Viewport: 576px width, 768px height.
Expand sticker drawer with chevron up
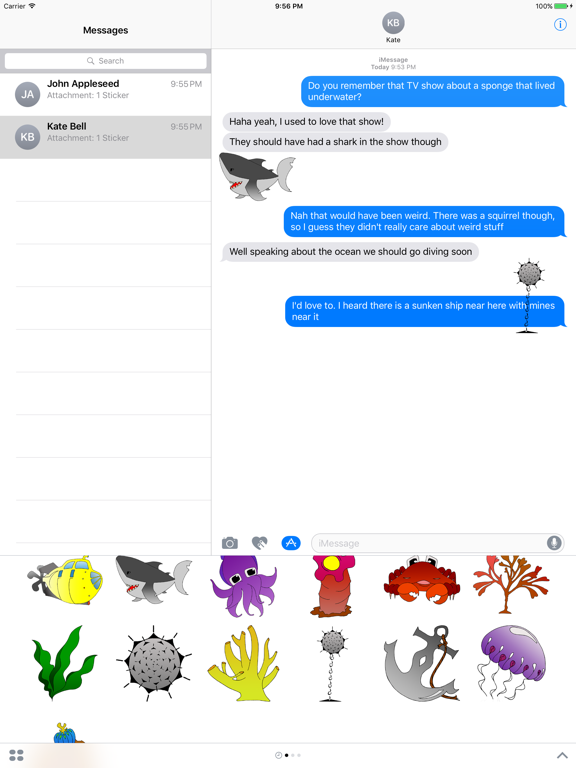(562, 755)
